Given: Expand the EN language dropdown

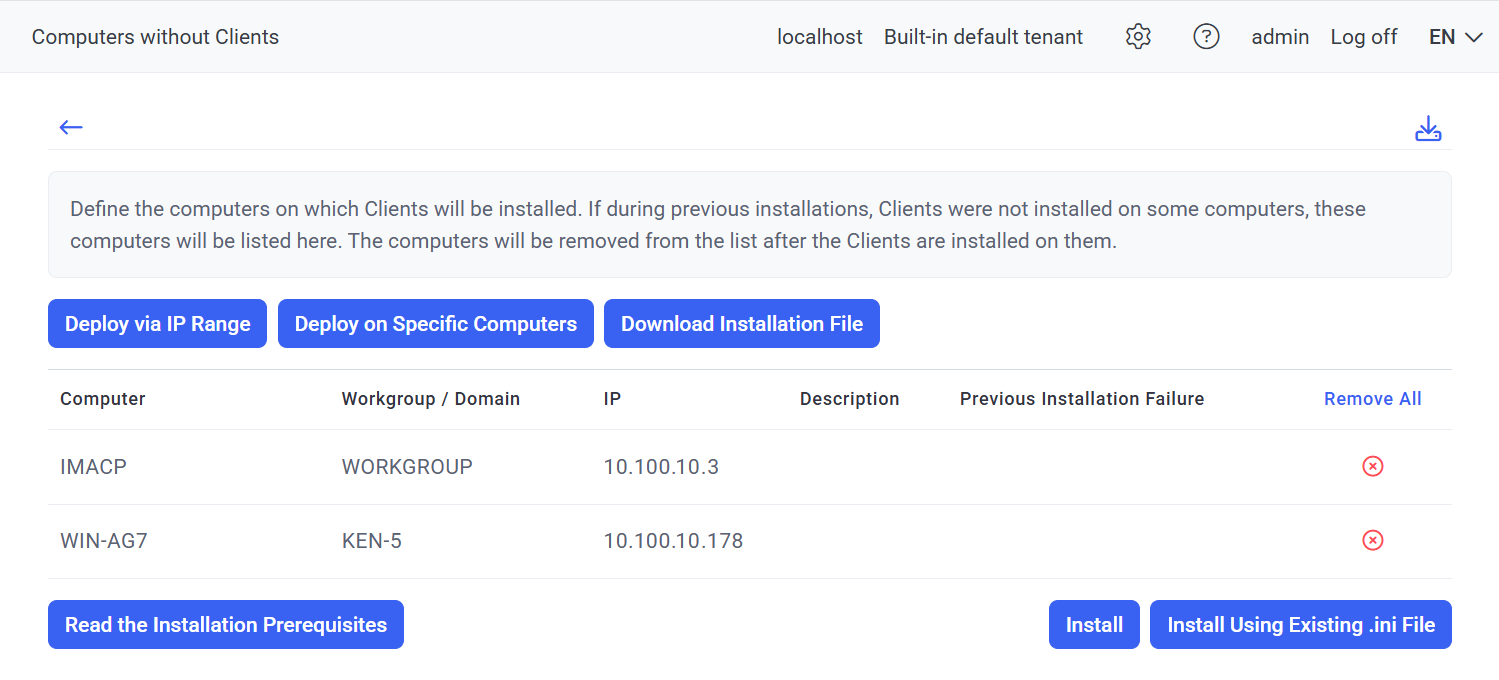Looking at the screenshot, I should (x=1455, y=37).
